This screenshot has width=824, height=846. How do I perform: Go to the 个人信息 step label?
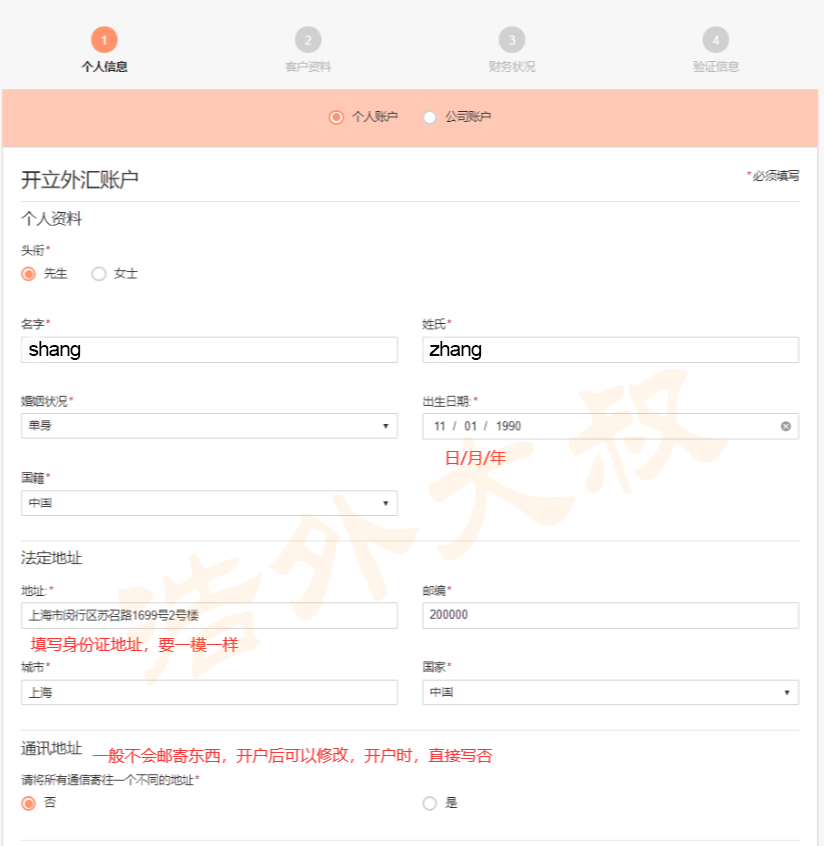coord(105,67)
